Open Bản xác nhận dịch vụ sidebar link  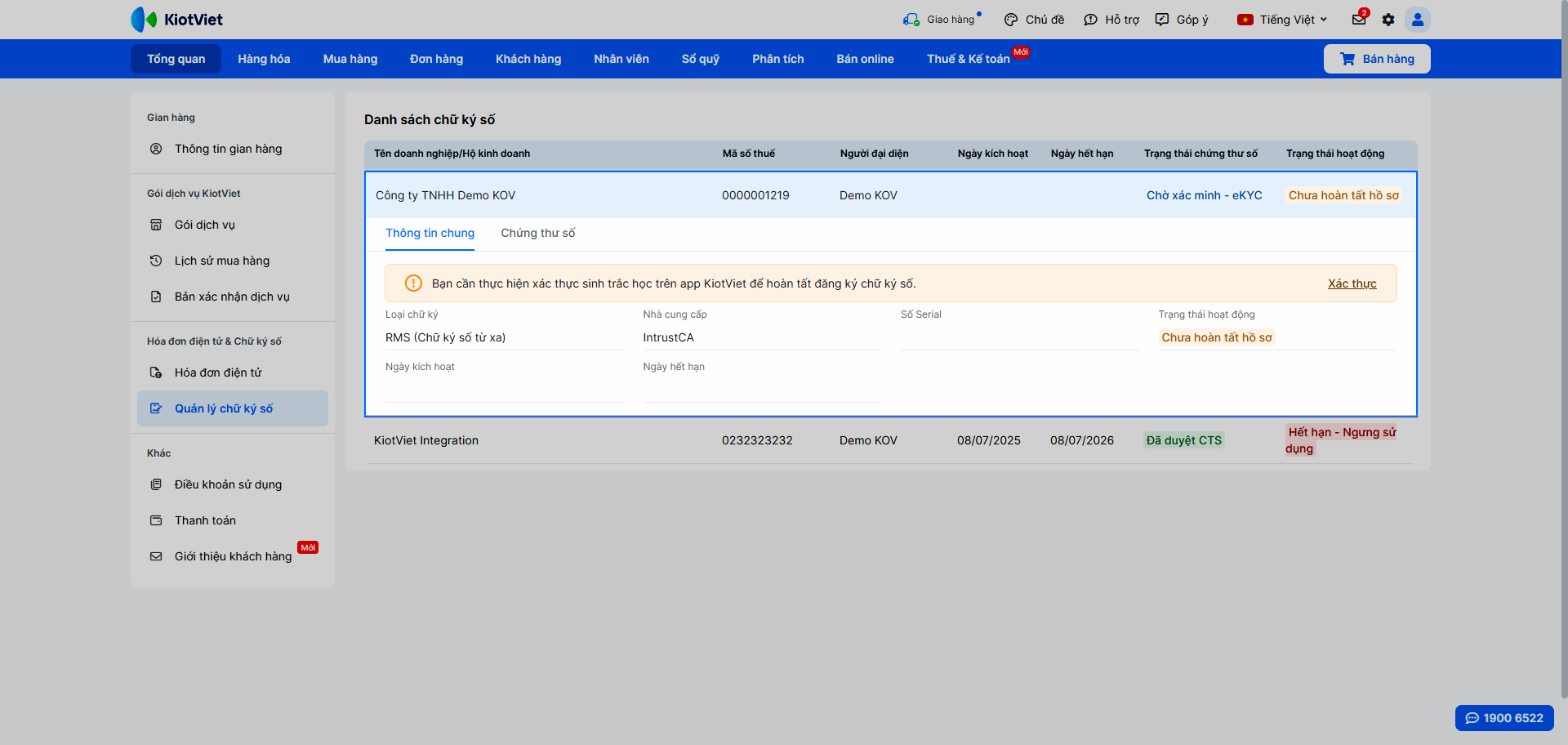pos(233,297)
